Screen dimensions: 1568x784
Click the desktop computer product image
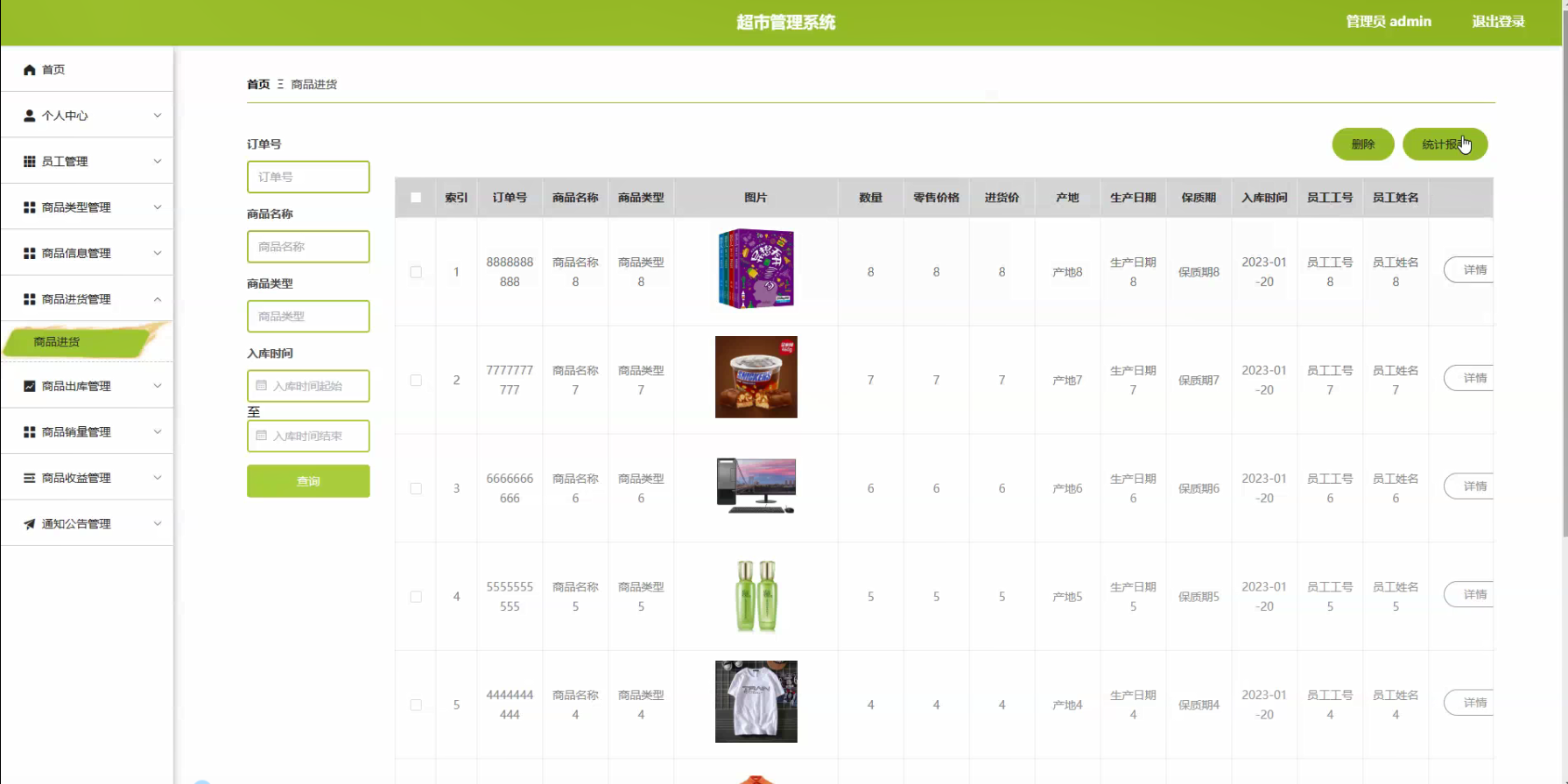pos(756,486)
